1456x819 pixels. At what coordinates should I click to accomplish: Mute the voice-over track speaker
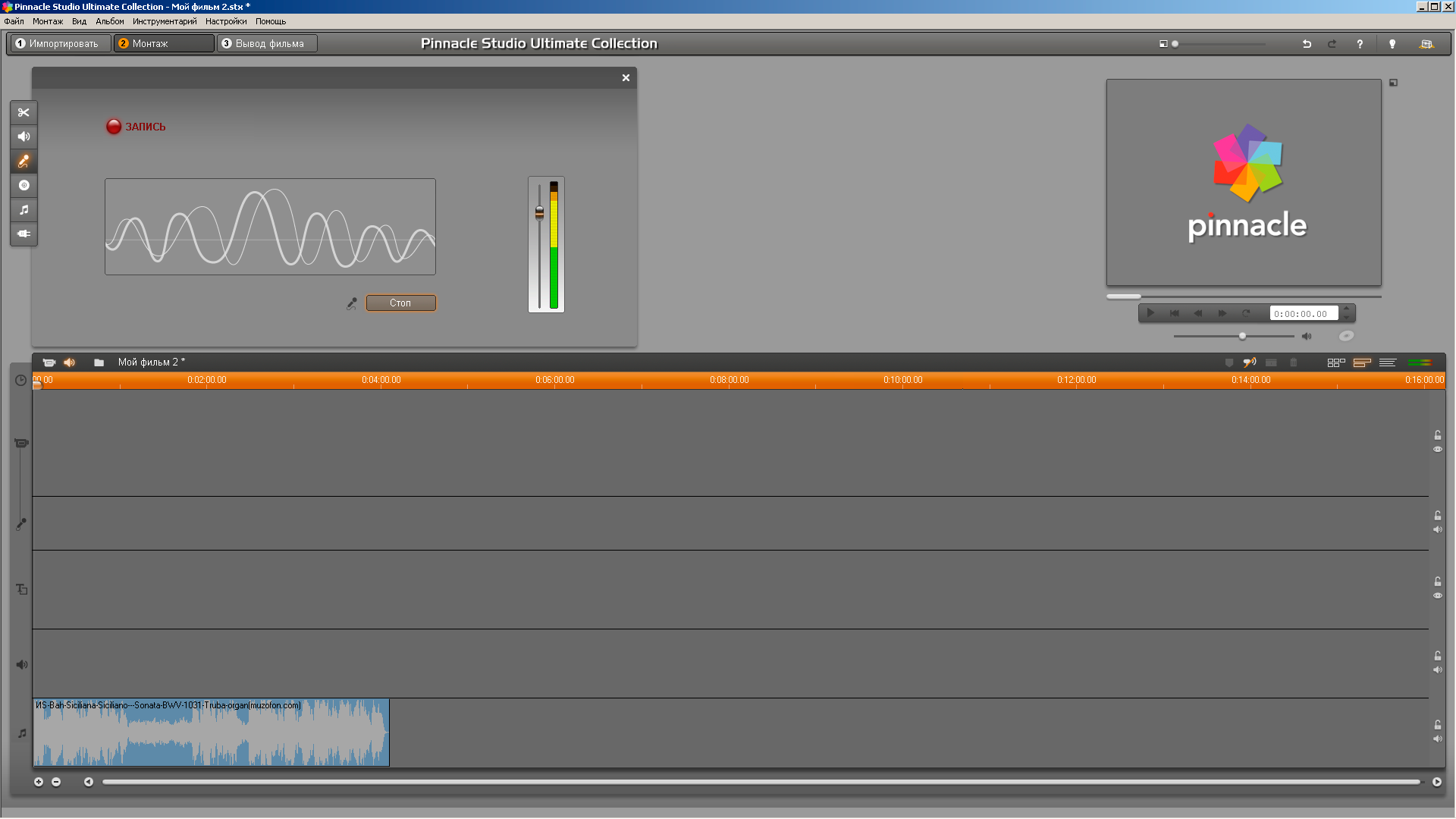1438,530
